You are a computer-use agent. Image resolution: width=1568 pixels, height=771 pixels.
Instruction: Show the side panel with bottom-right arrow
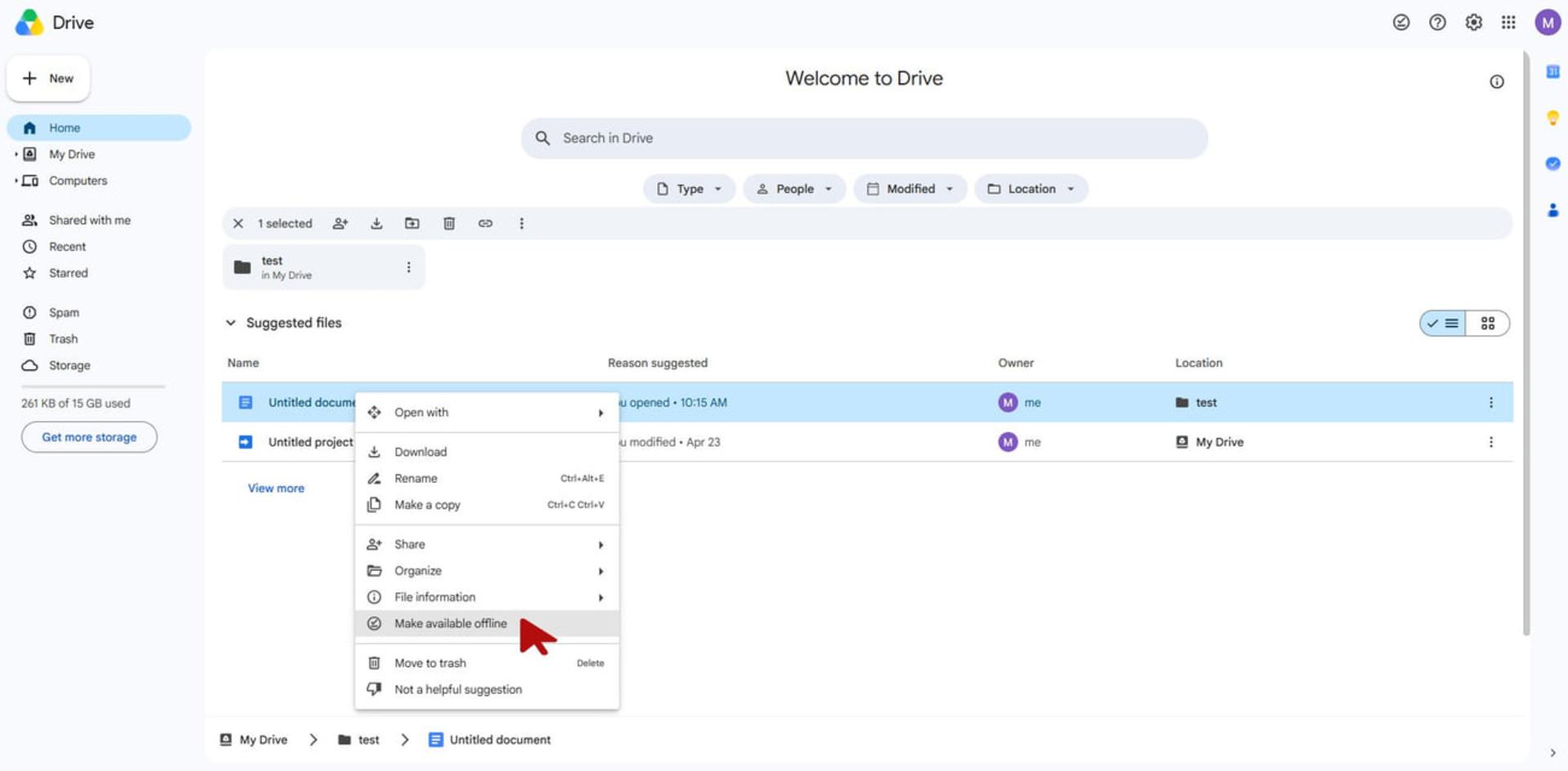(x=1552, y=753)
